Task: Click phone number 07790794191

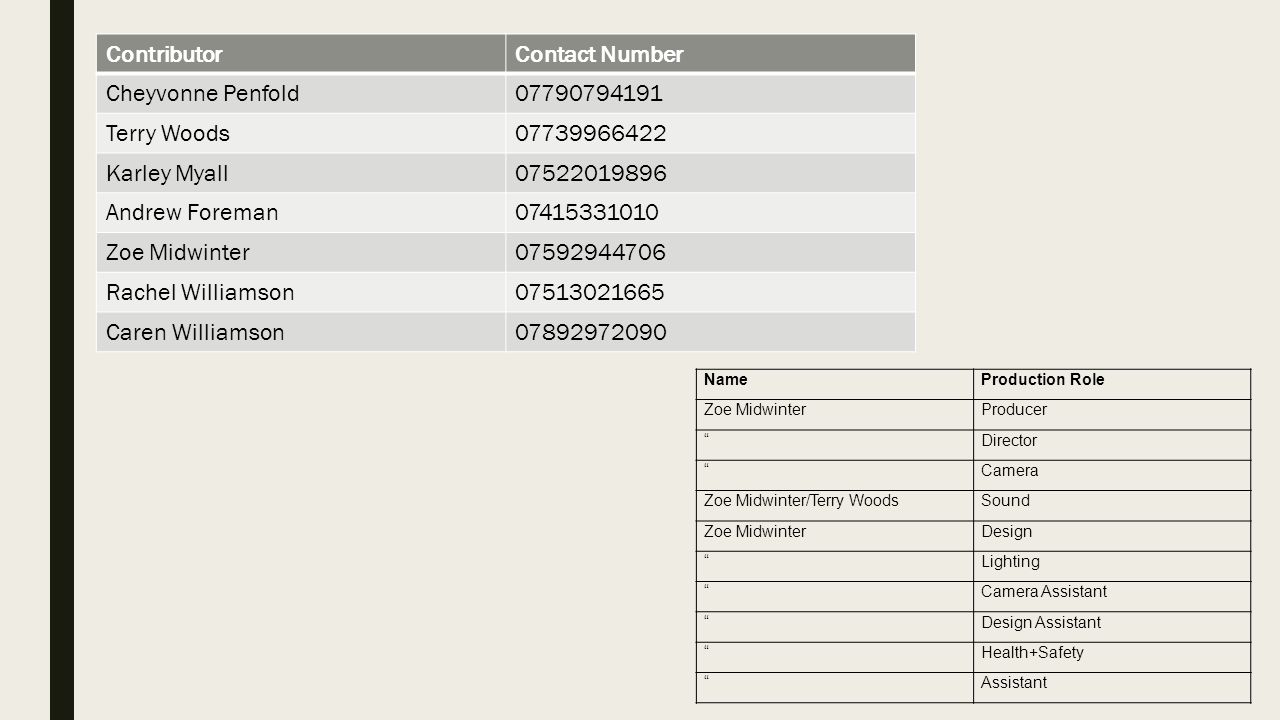Action: (x=710, y=93)
